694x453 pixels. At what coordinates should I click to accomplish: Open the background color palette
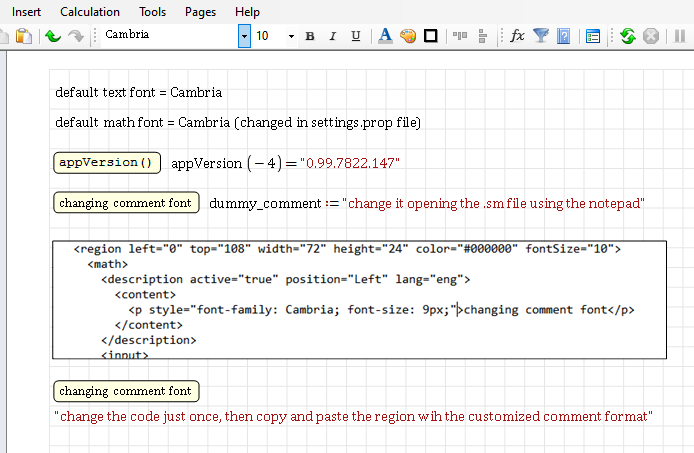(408, 36)
